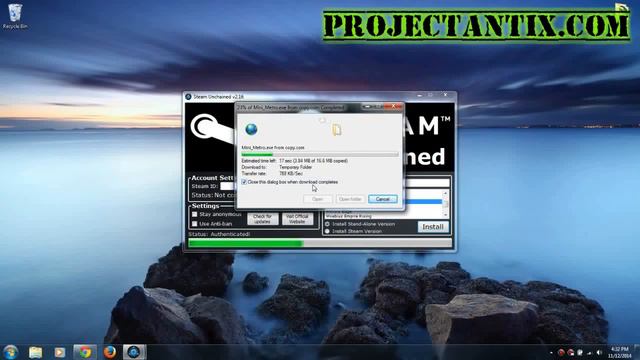640x360 pixels.
Task: Click the volume speaker tray icon
Action: pyautogui.click(x=599, y=352)
